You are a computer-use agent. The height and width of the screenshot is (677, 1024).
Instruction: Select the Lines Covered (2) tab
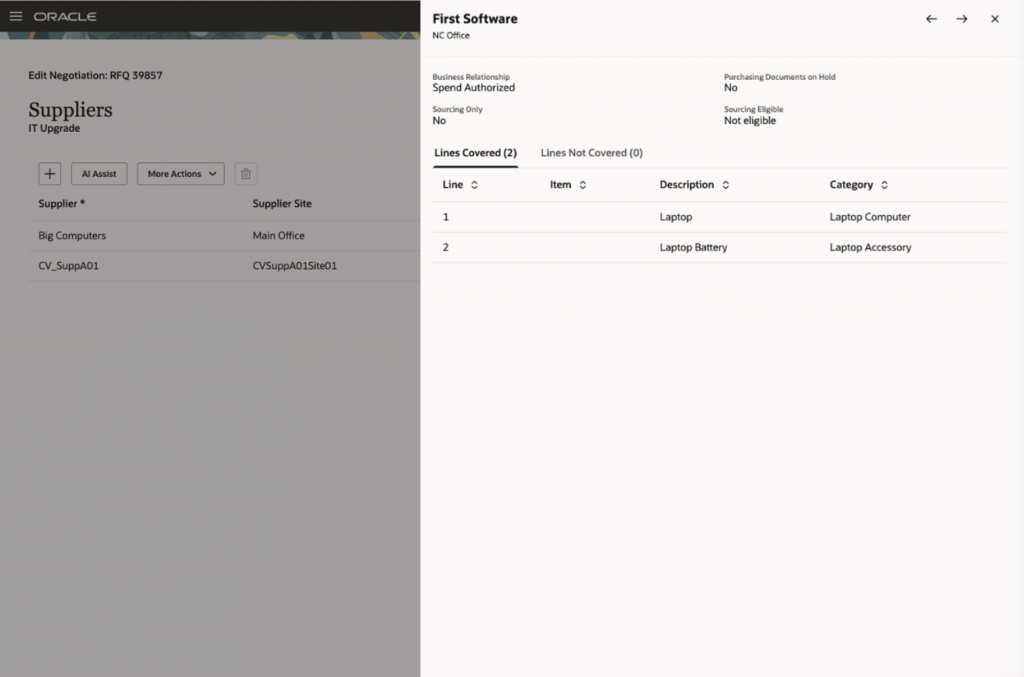click(475, 153)
